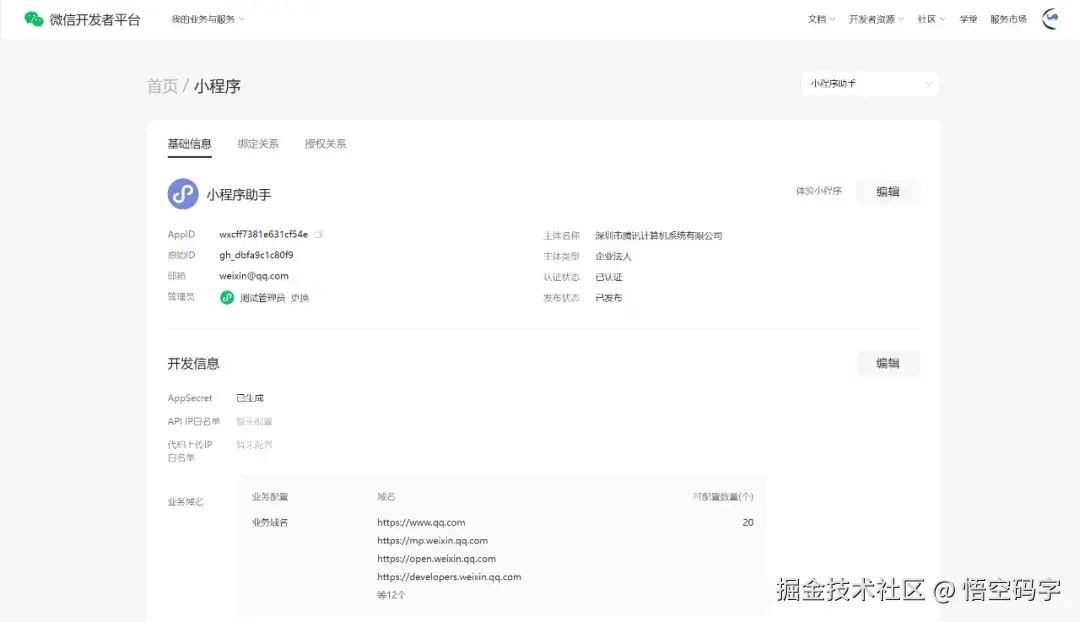Expand the 社区 menu
Viewport: 1080px width, 622px height.
click(x=931, y=19)
